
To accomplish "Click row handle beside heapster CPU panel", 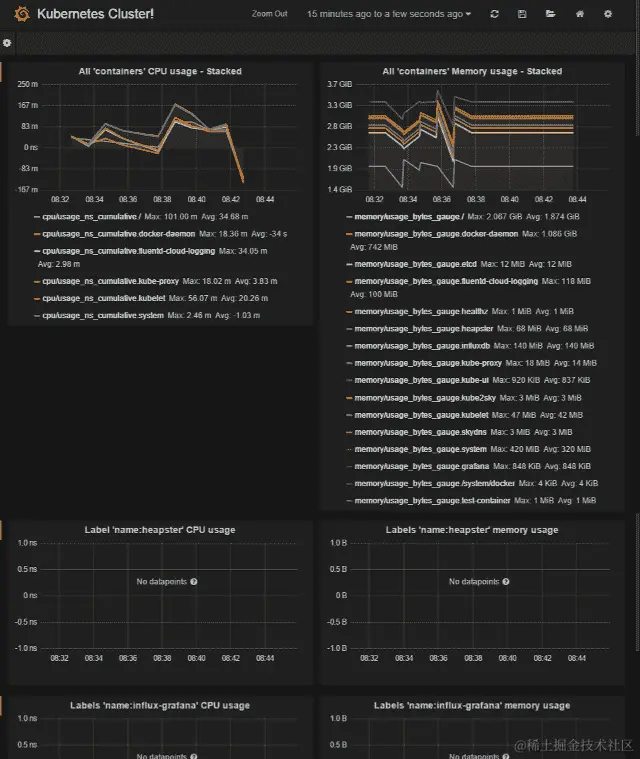I will tap(1, 530).
